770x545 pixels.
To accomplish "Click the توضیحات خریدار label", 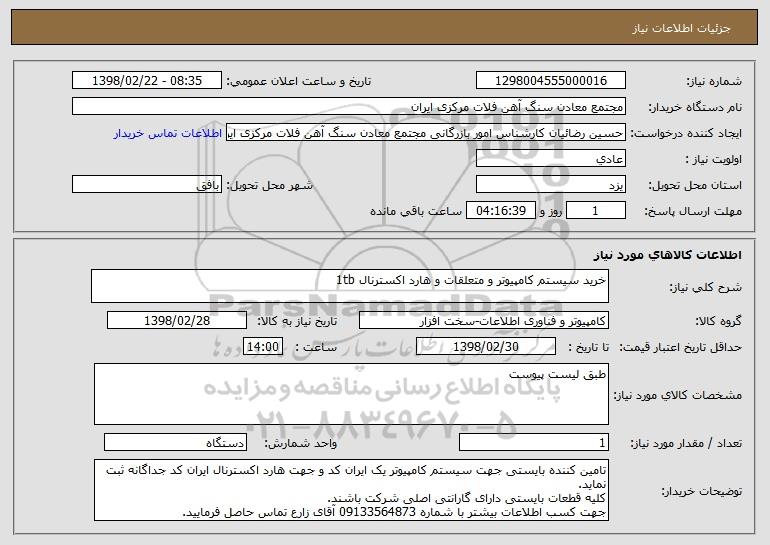I will click(x=701, y=491).
